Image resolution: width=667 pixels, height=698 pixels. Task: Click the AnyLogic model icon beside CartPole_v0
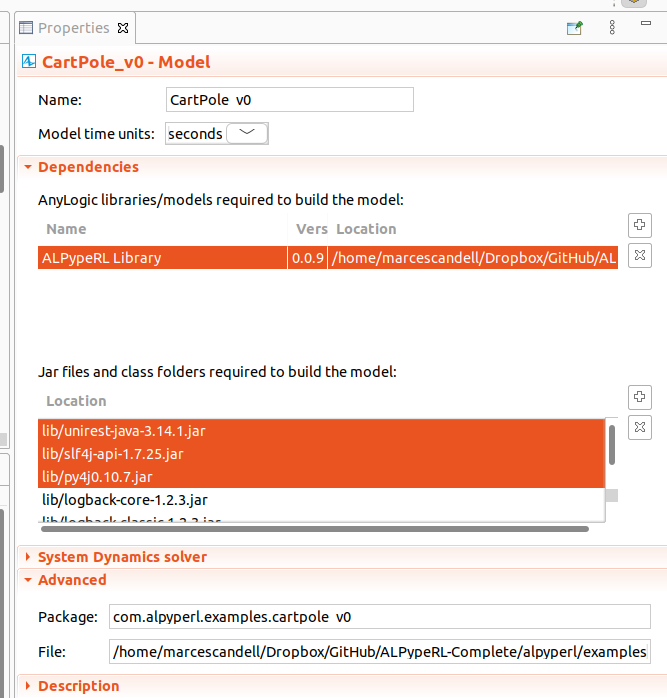tap(29, 61)
